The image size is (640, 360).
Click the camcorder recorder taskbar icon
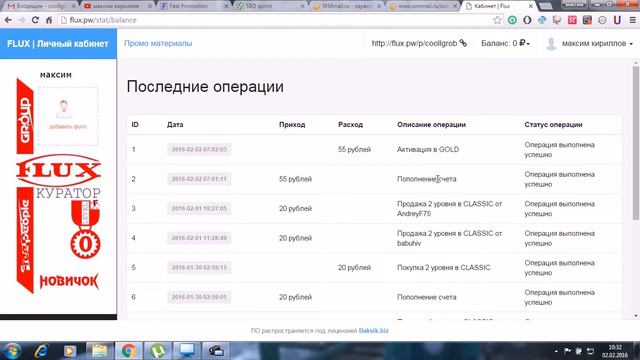(216, 351)
